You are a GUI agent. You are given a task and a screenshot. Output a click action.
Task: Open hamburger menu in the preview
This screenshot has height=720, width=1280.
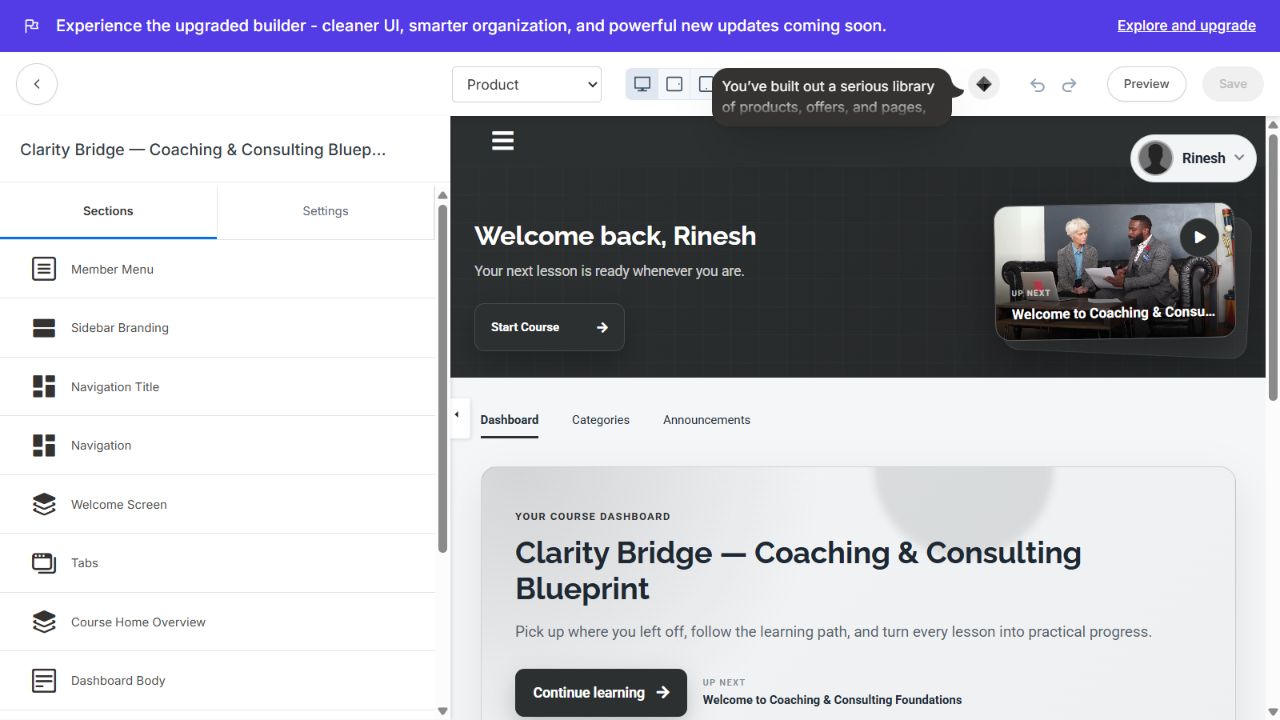coord(503,141)
